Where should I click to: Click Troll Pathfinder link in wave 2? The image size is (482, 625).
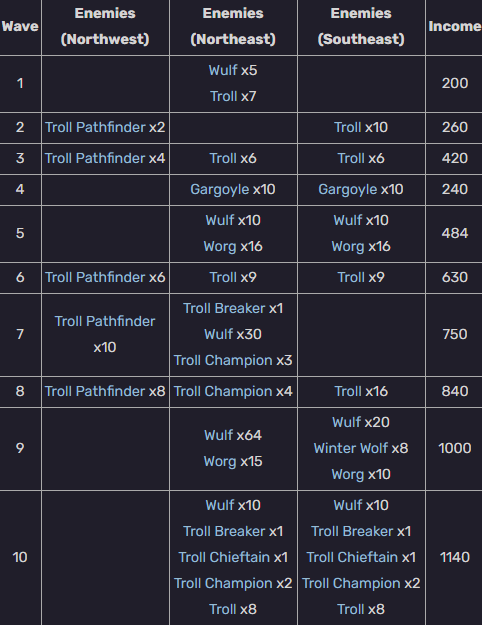(95, 128)
